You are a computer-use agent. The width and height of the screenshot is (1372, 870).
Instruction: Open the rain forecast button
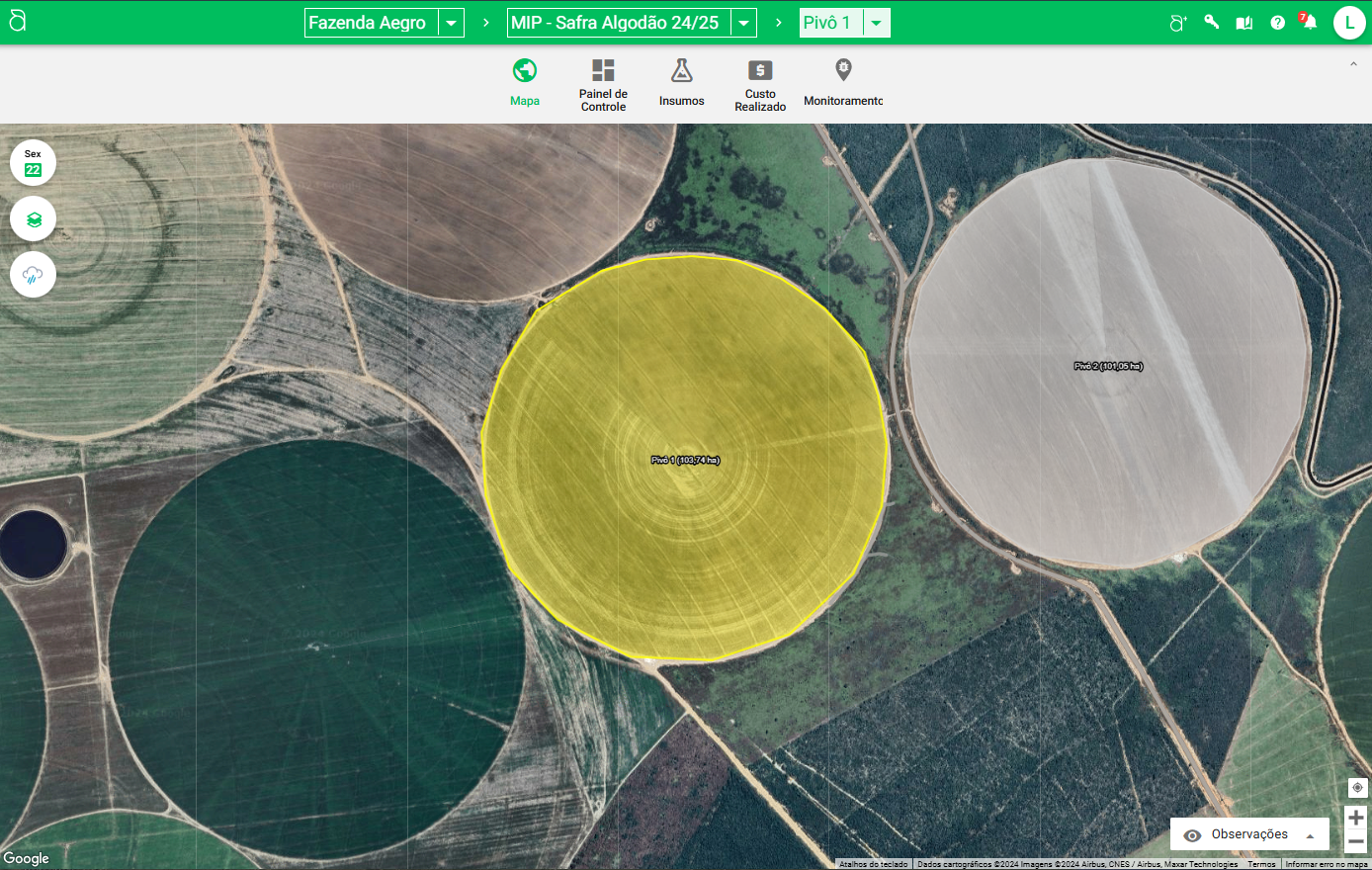click(x=34, y=276)
